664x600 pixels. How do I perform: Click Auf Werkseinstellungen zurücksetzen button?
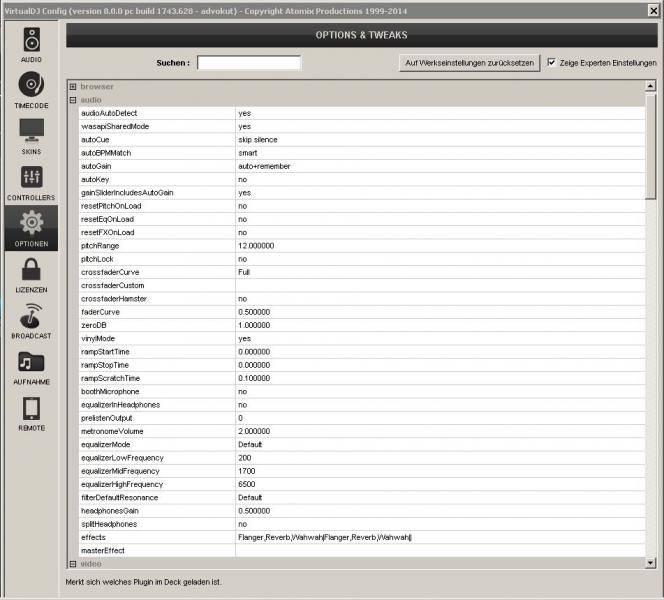[469, 63]
